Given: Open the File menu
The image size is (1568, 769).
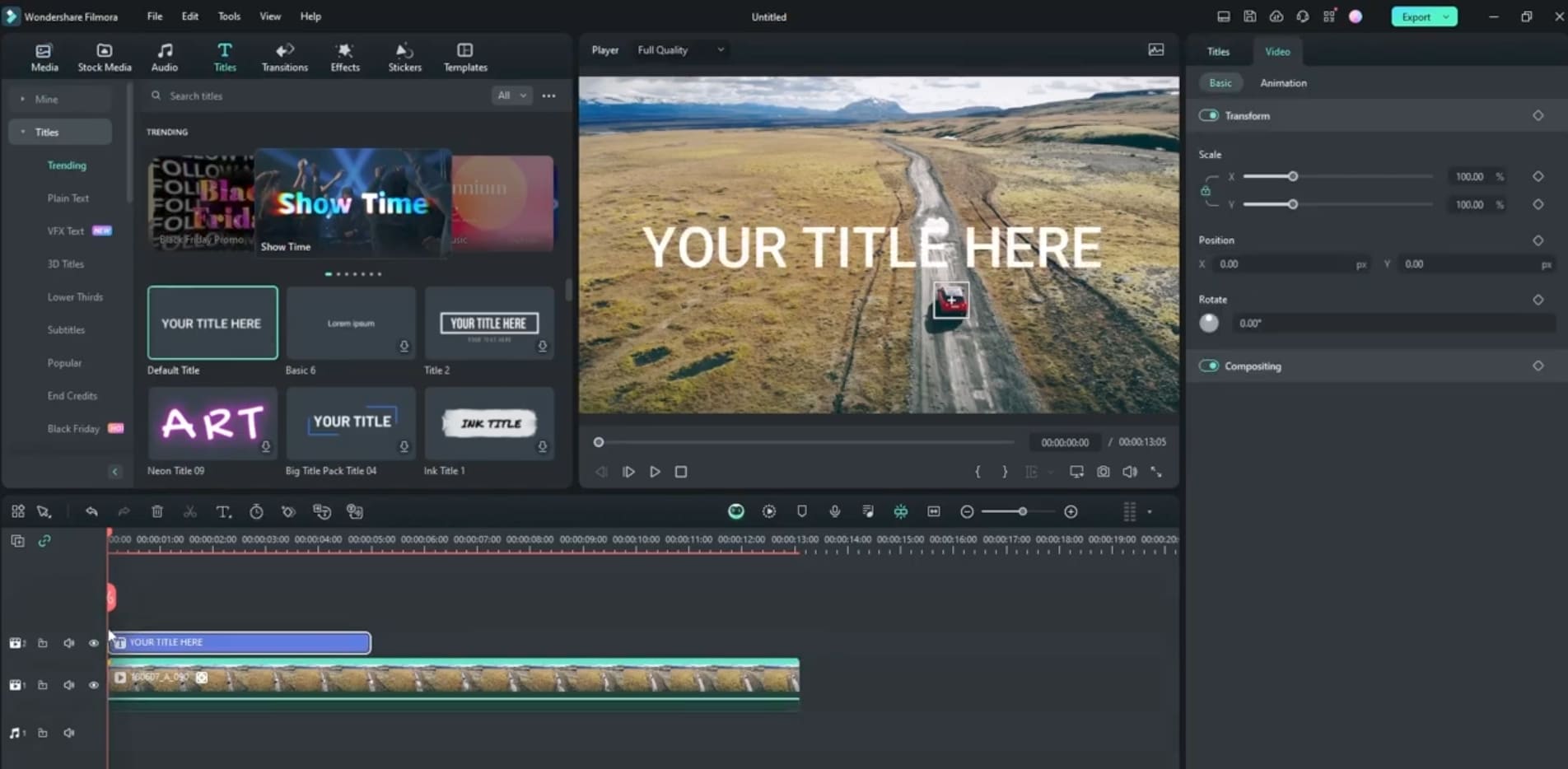Looking at the screenshot, I should (x=155, y=16).
